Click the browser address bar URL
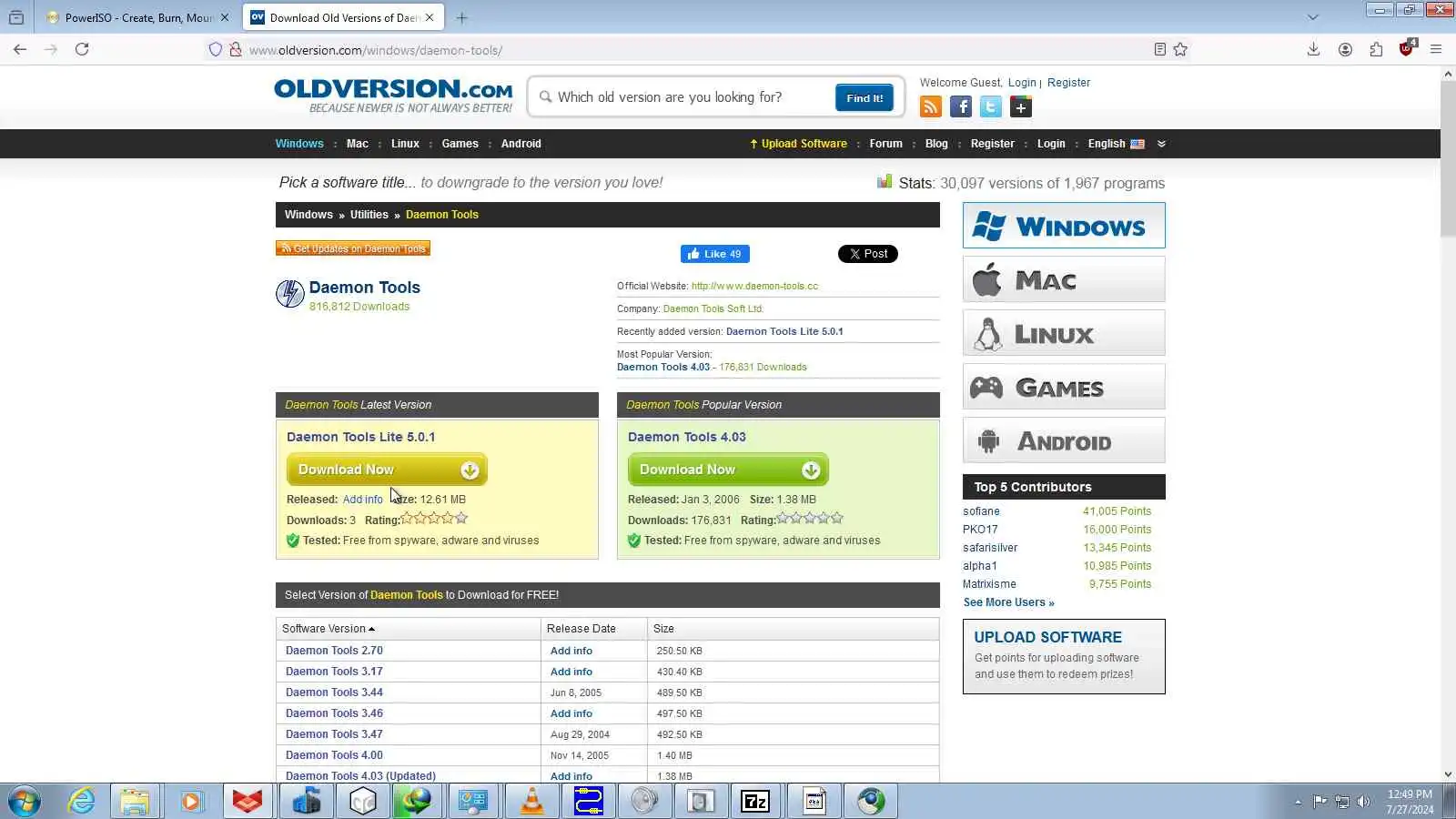This screenshot has height=819, width=1456. pyautogui.click(x=375, y=50)
